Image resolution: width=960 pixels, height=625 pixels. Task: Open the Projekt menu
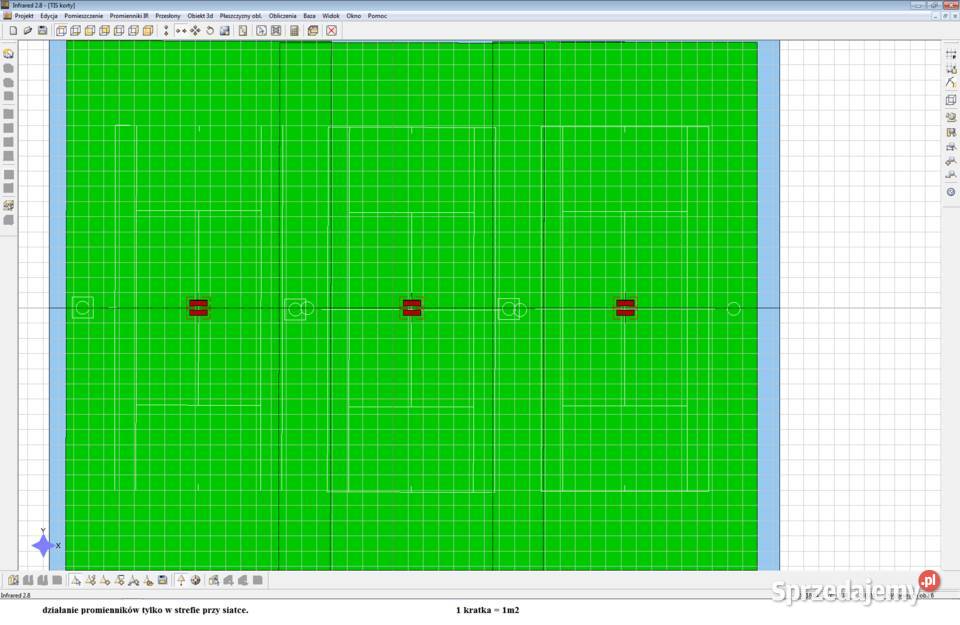(x=24, y=16)
